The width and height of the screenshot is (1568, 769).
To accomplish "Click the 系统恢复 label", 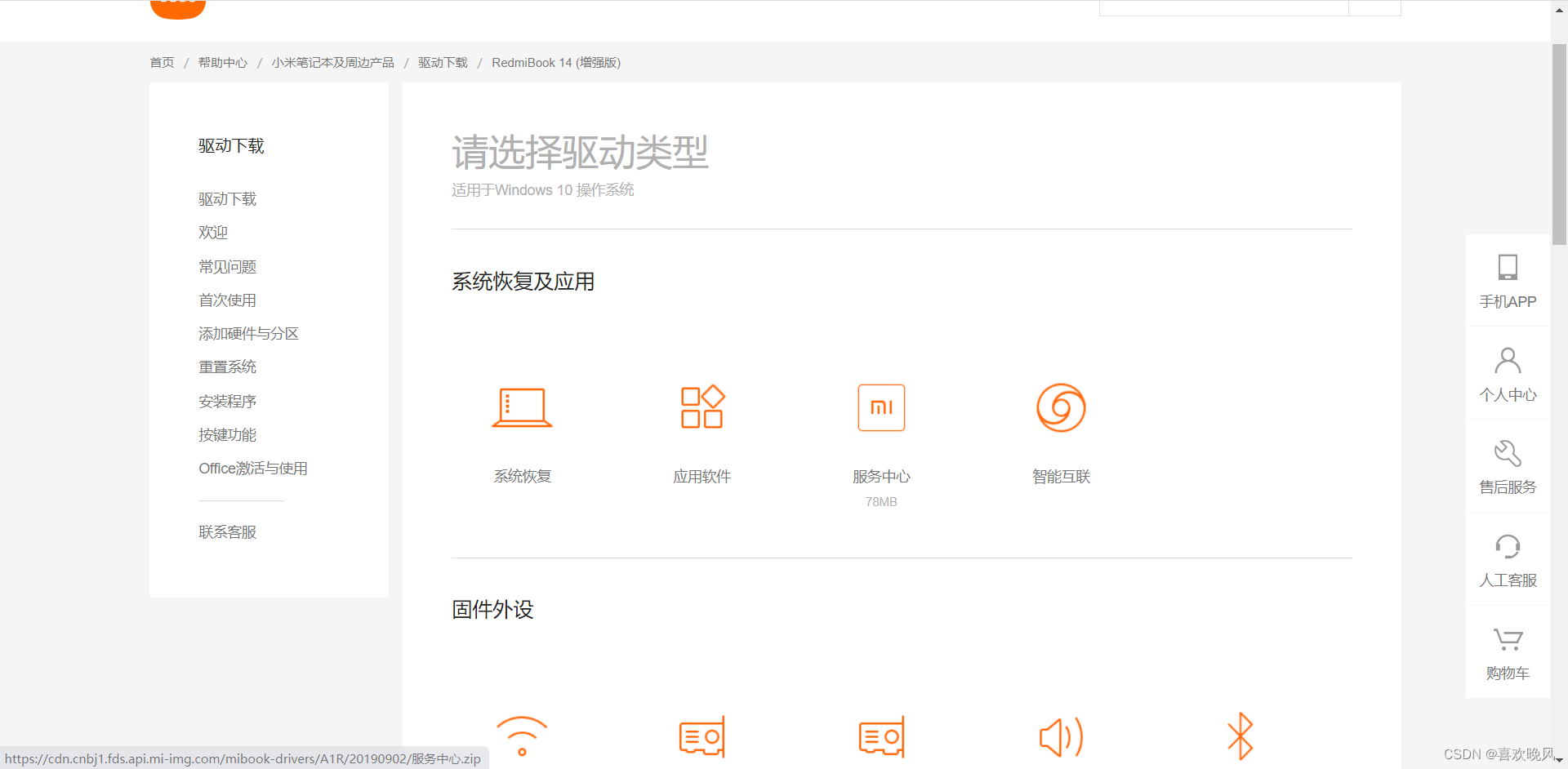I will [x=523, y=477].
